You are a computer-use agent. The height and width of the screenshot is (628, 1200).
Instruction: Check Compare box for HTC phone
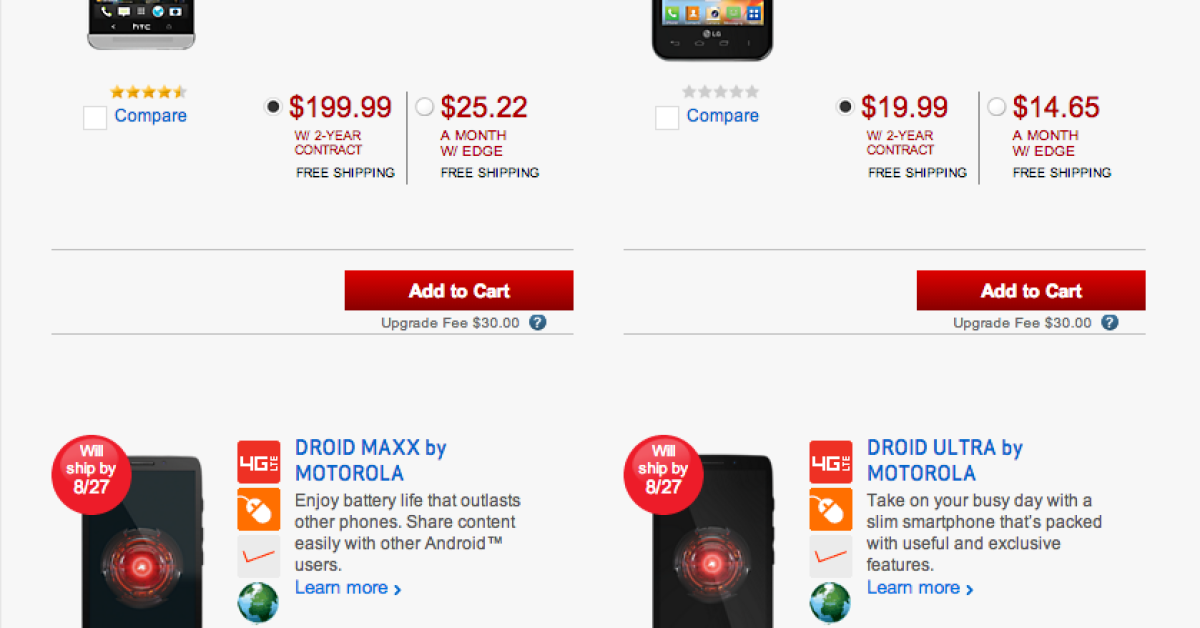point(95,118)
